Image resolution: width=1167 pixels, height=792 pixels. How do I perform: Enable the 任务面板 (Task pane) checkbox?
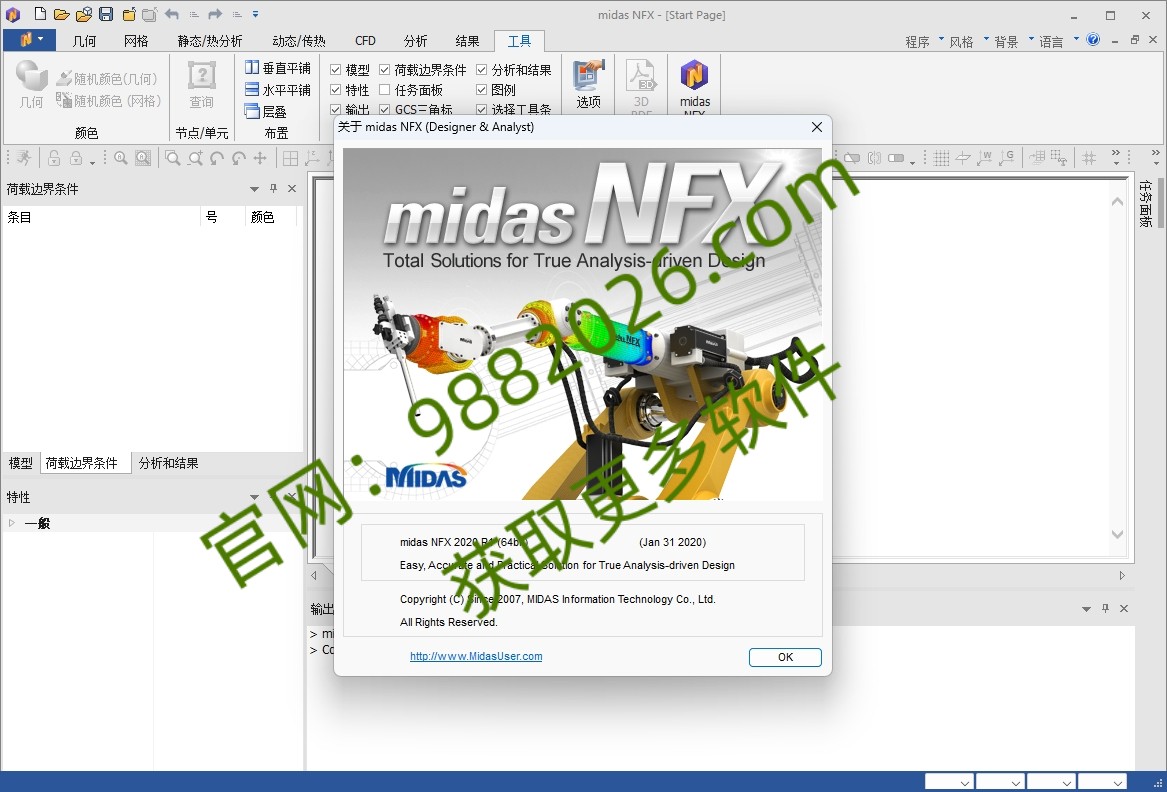pyautogui.click(x=385, y=90)
